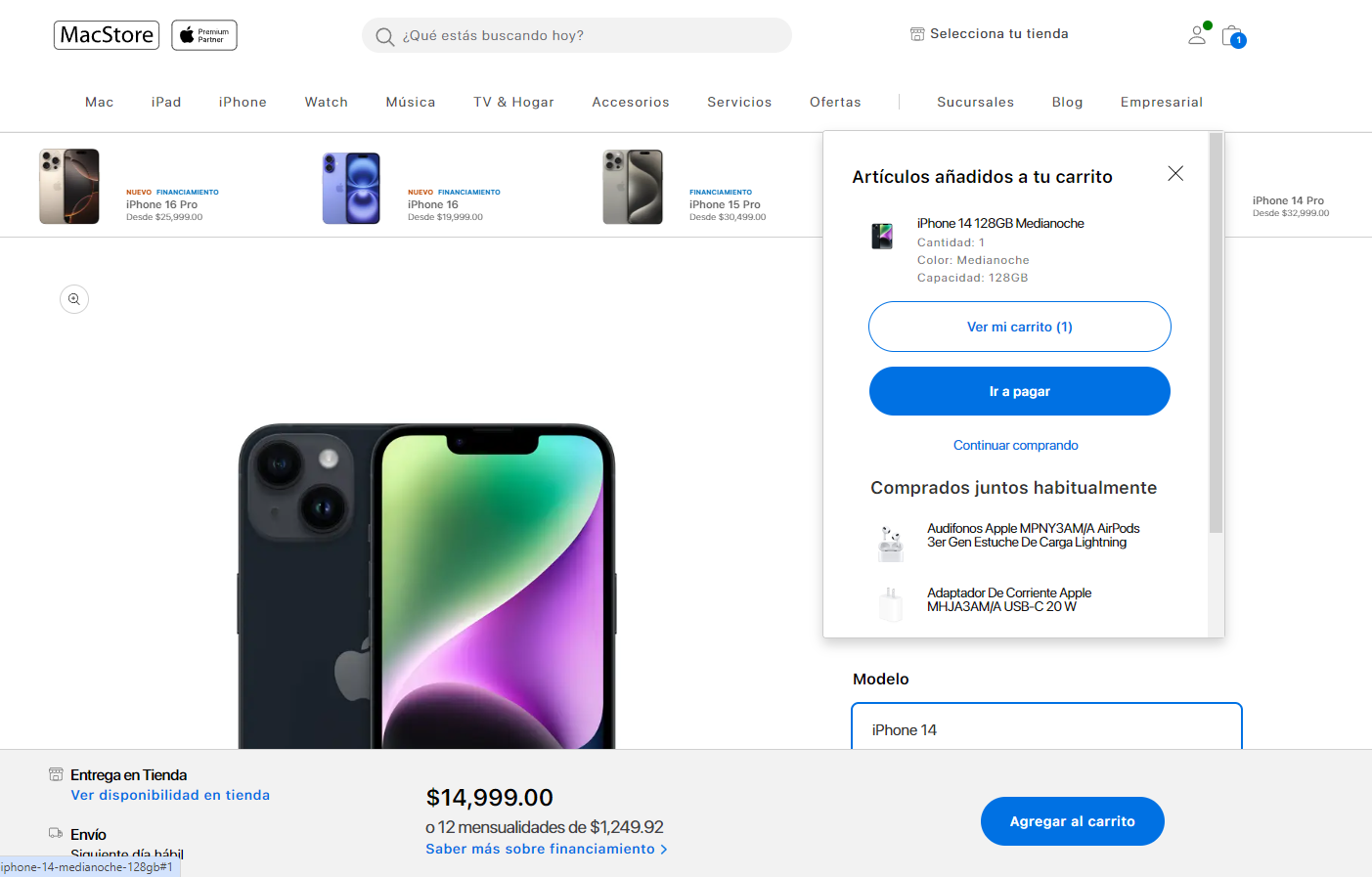
Task: Click the zoom magnifier icon on product image
Action: (74, 299)
